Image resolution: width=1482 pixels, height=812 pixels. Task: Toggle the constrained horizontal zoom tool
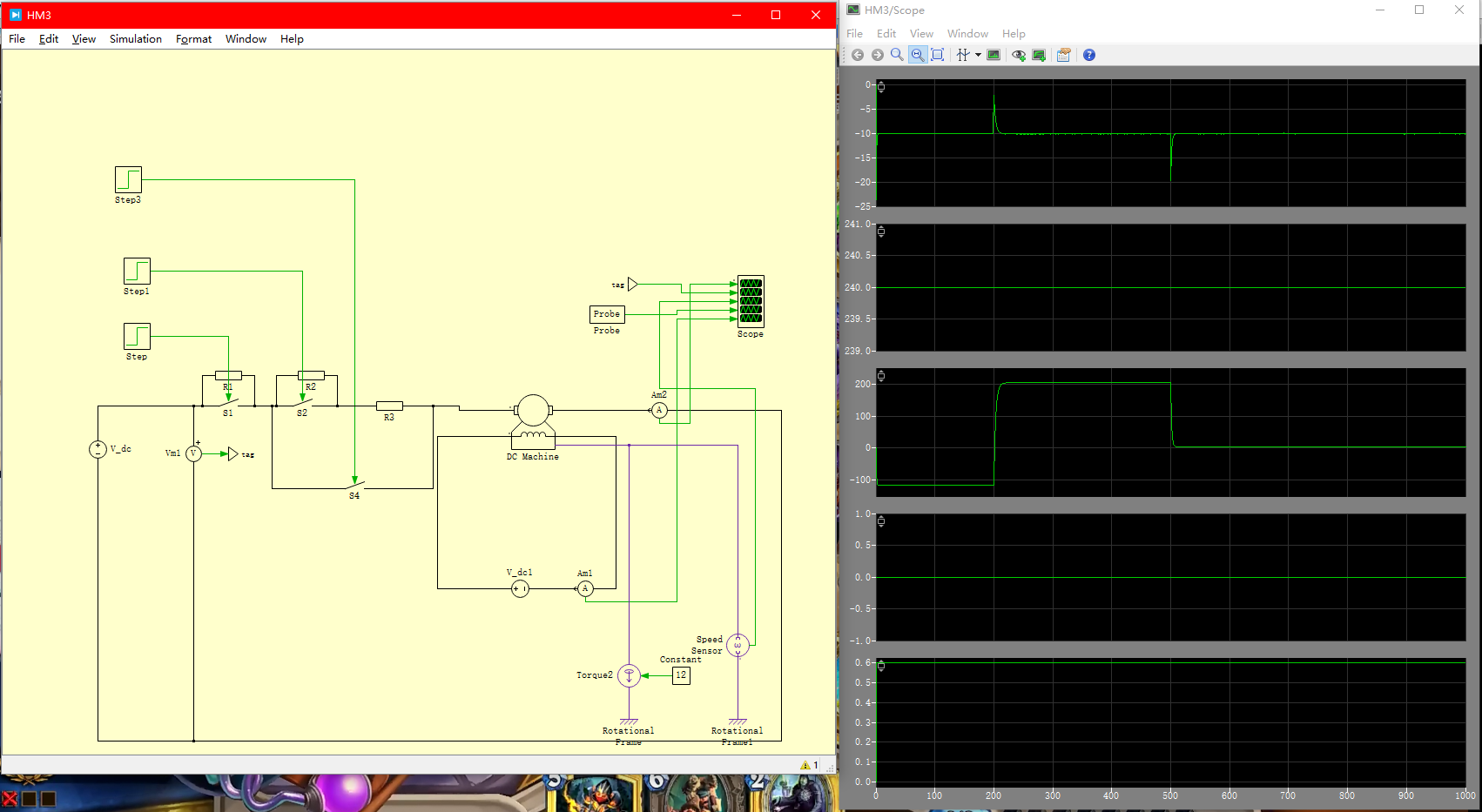pyautogui.click(x=918, y=55)
